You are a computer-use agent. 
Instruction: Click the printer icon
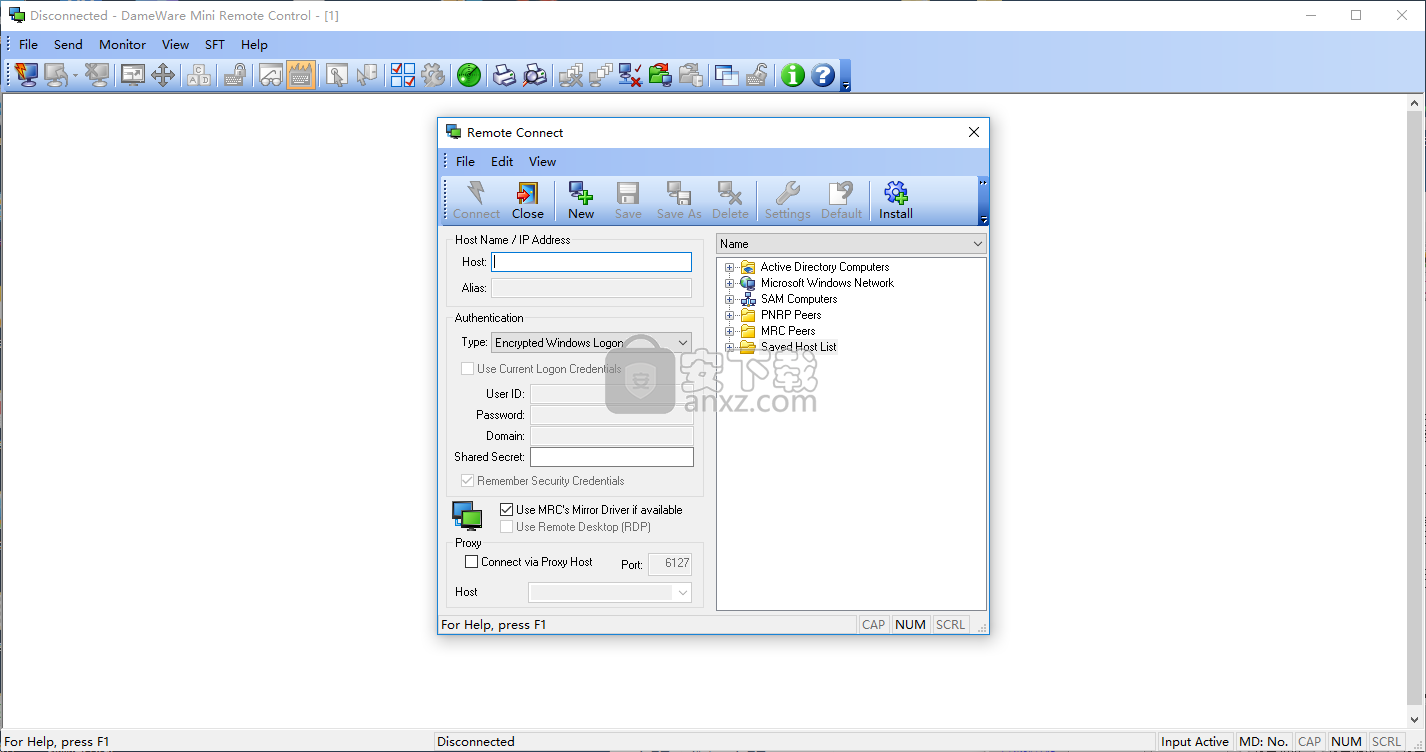[505, 75]
